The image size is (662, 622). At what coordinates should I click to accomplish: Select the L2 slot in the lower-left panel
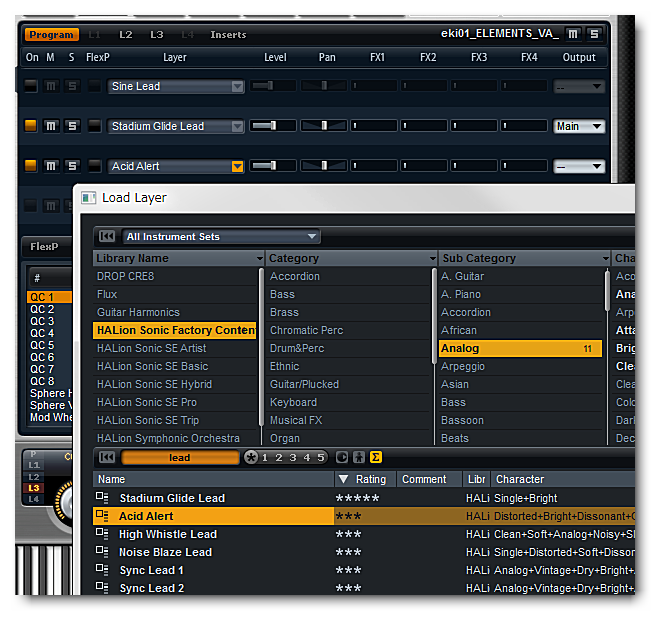click(x=33, y=477)
